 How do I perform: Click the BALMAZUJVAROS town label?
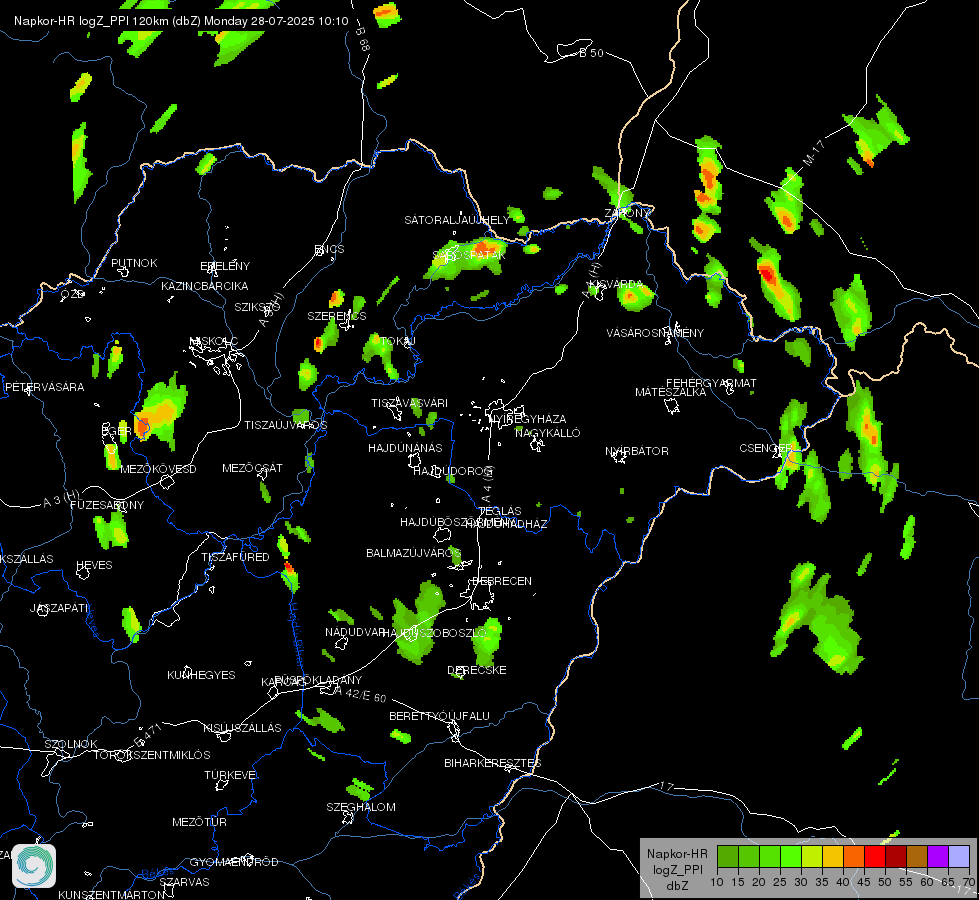tap(413, 553)
